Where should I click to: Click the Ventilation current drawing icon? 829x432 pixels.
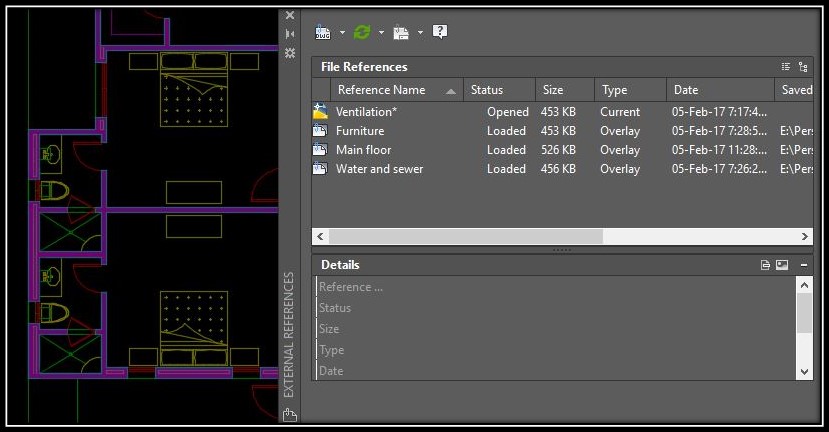(320, 111)
